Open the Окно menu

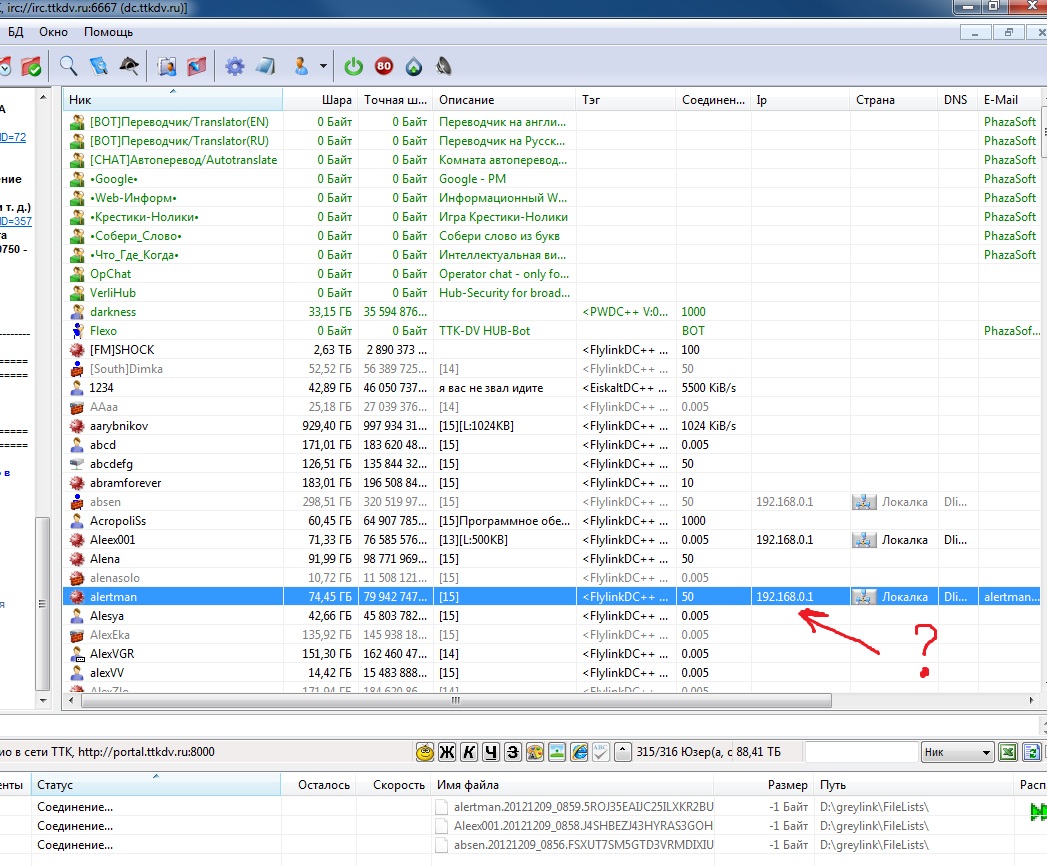pos(53,32)
